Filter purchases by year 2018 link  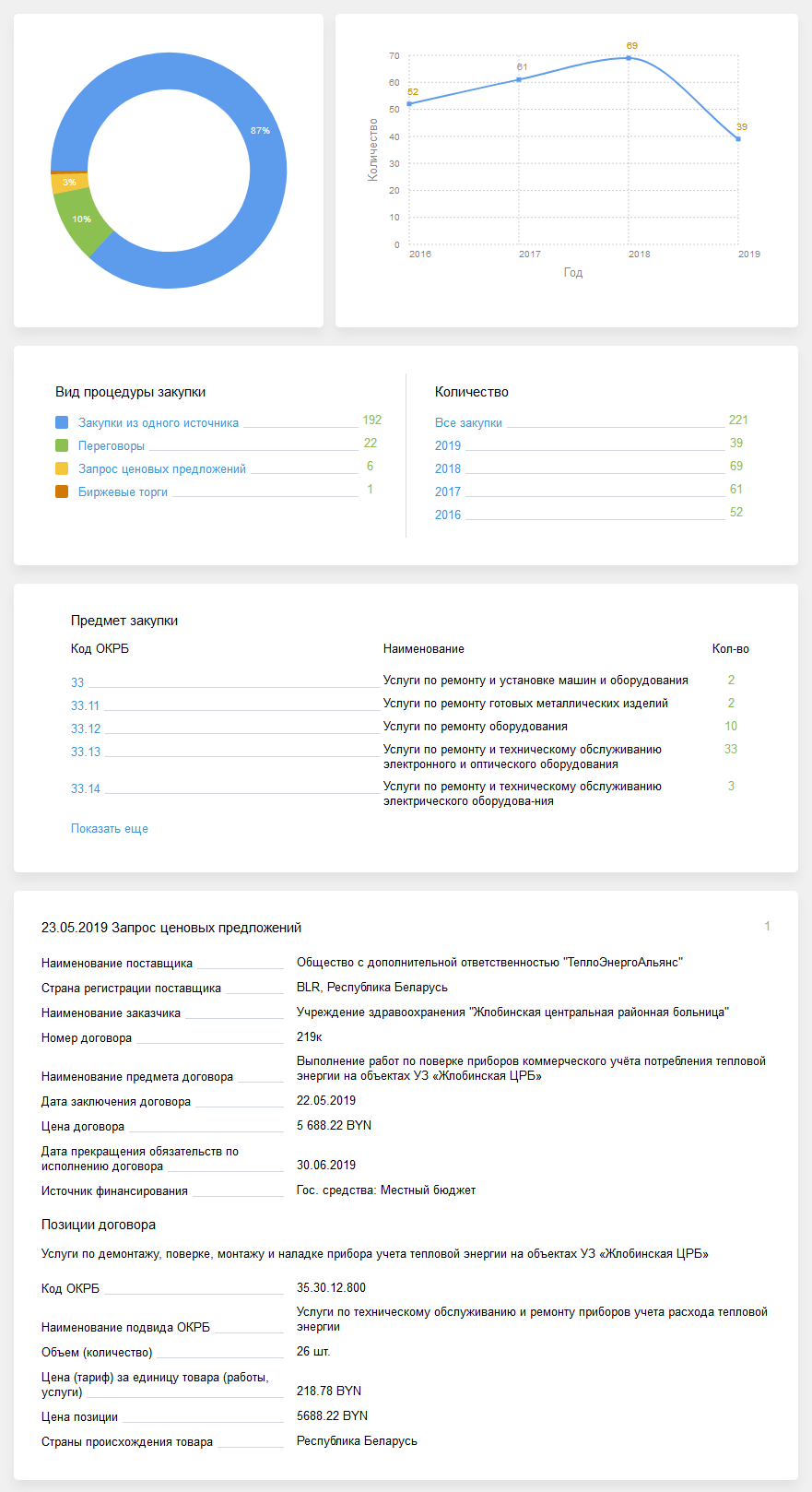(x=448, y=468)
